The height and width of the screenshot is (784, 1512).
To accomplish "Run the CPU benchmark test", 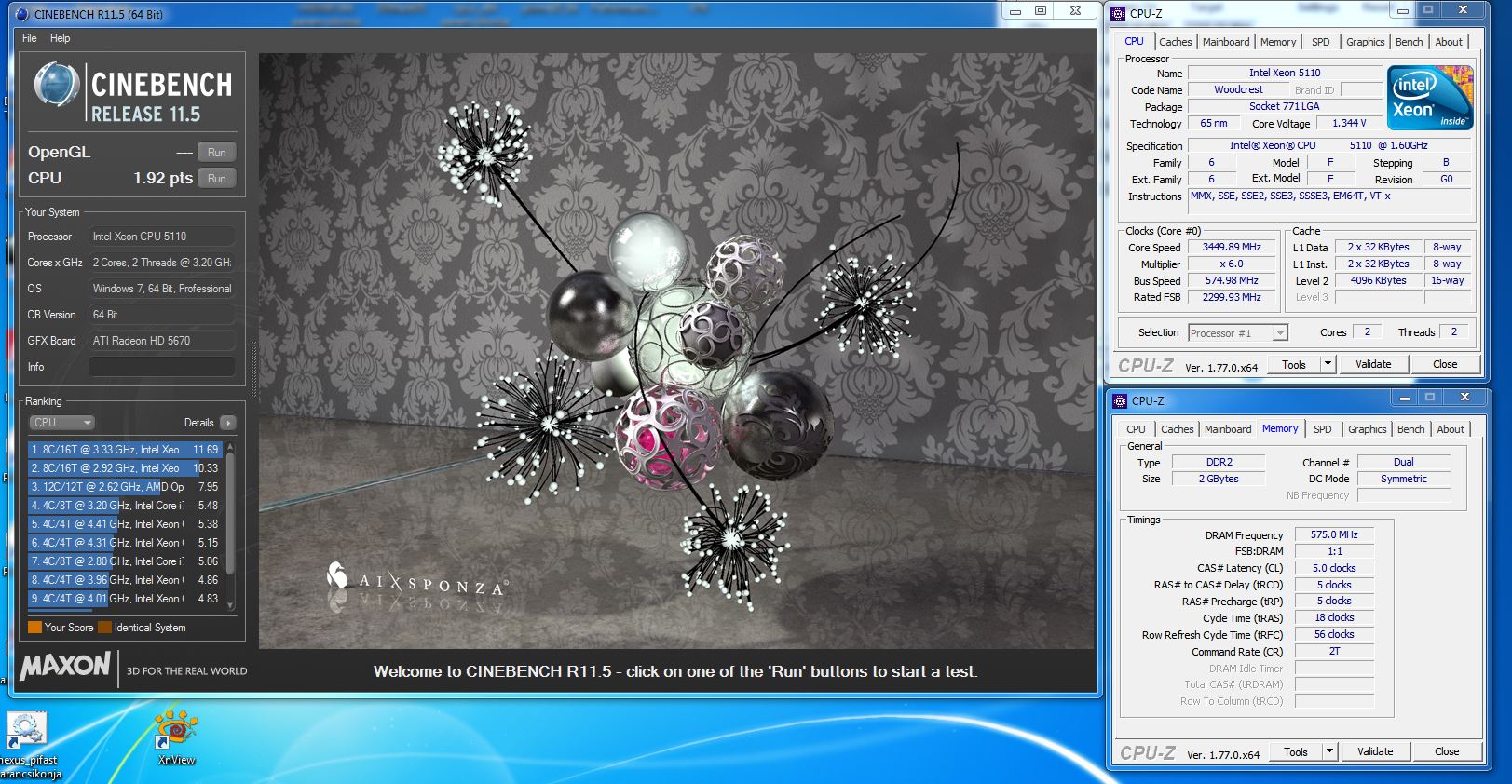I will point(217,178).
